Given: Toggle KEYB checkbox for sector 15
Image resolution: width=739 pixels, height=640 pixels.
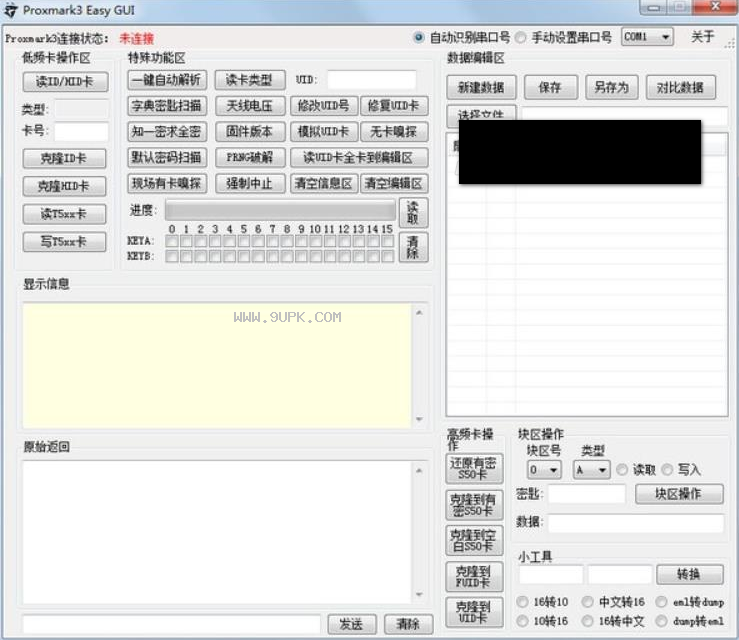Looking at the screenshot, I should (x=387, y=256).
